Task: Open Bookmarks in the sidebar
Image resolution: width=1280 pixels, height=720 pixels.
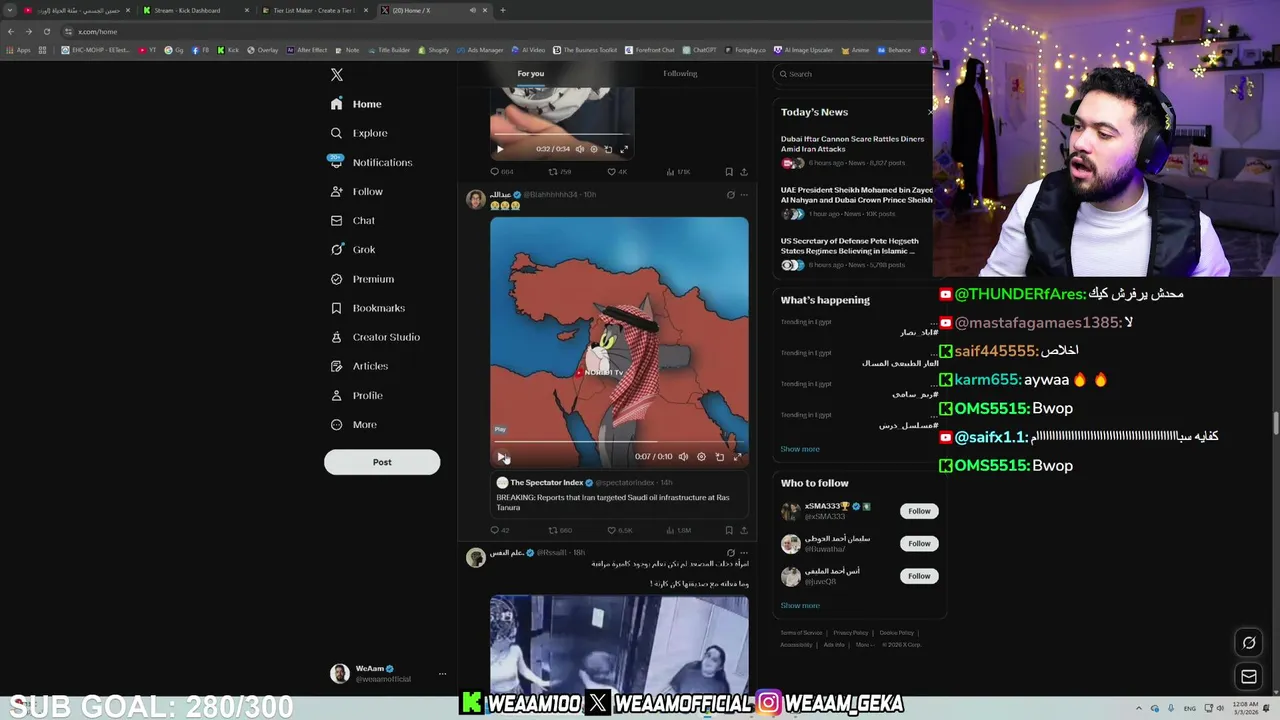Action: pos(367,308)
